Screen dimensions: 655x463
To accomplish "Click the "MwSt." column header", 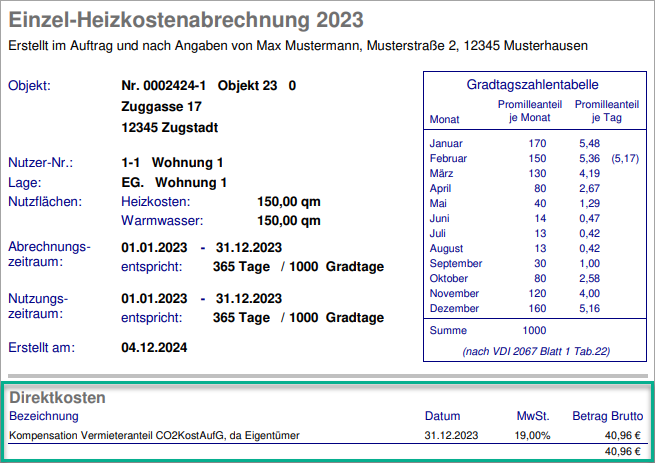I will point(533,416).
